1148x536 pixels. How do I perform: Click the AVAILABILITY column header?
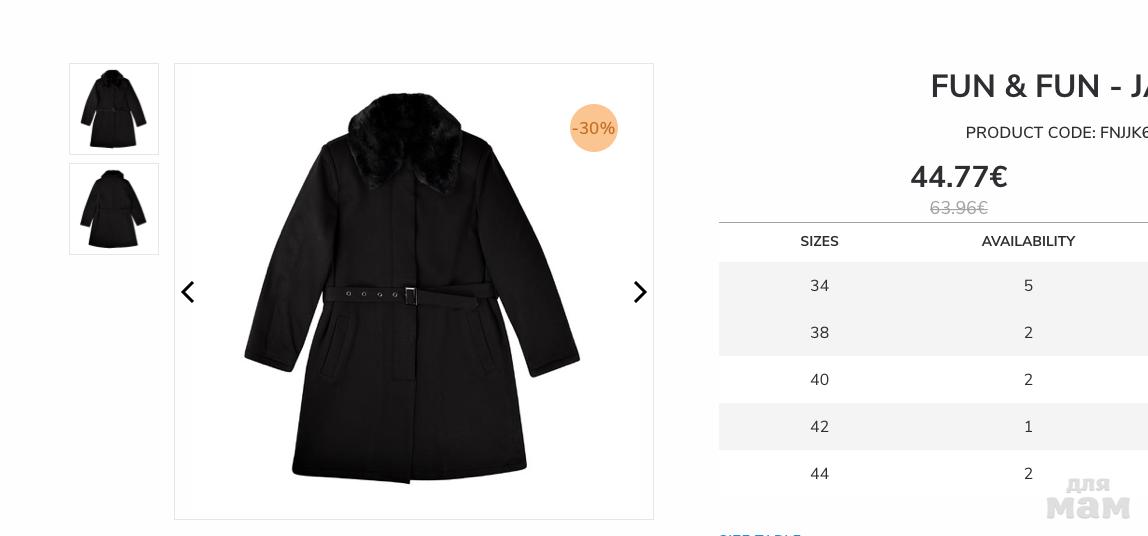tap(1028, 241)
